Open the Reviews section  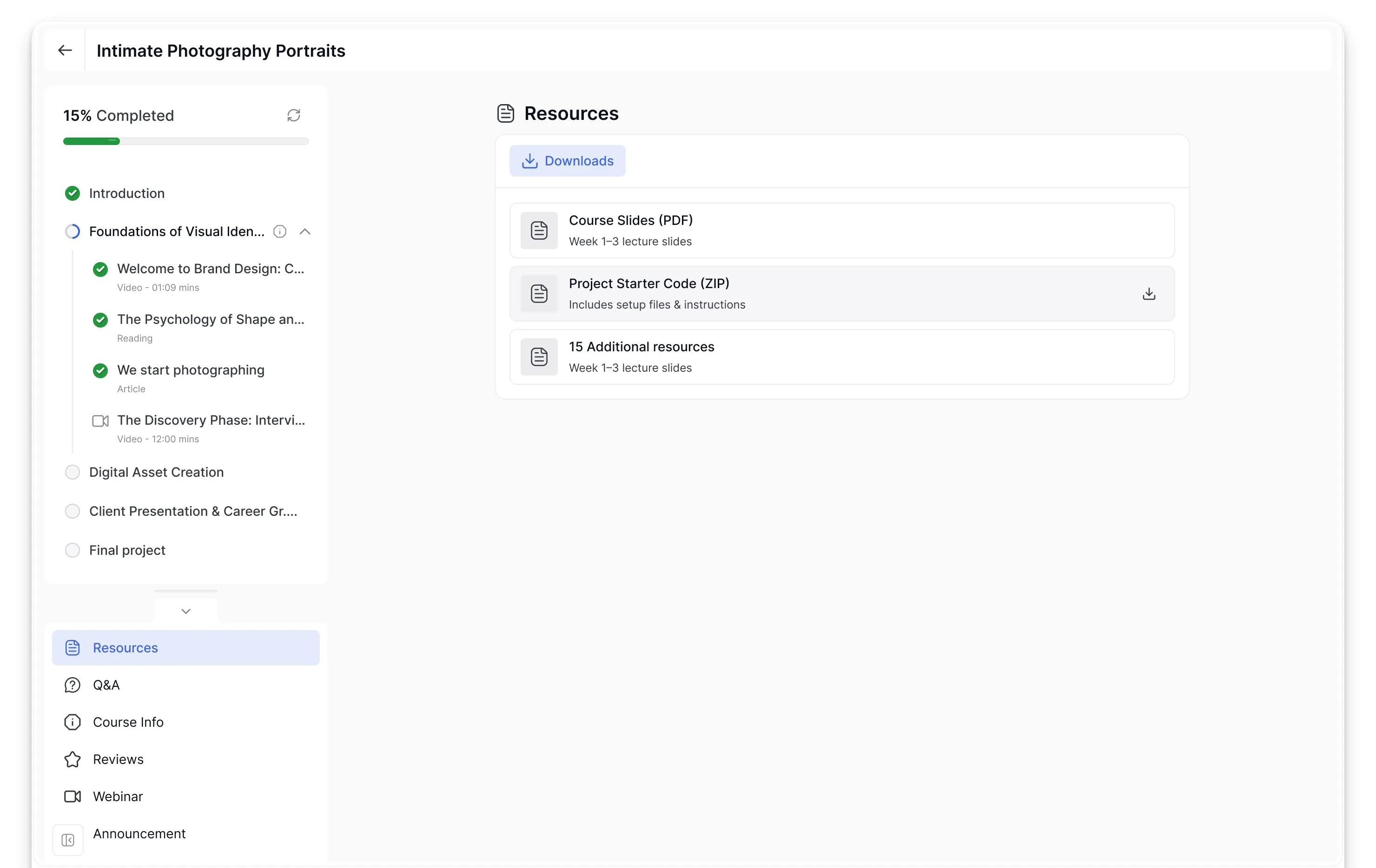[x=118, y=759]
